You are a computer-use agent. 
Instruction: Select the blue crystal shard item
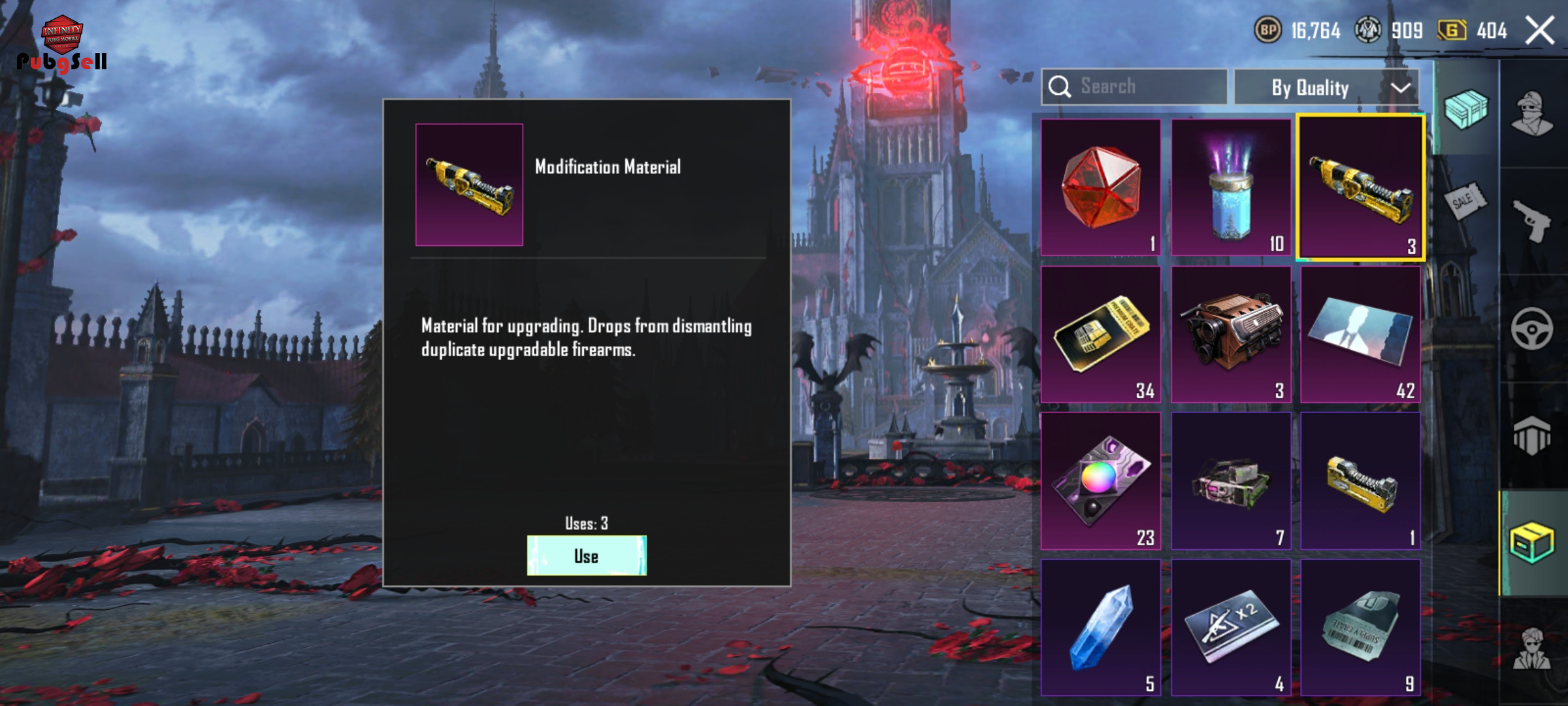(x=1101, y=628)
